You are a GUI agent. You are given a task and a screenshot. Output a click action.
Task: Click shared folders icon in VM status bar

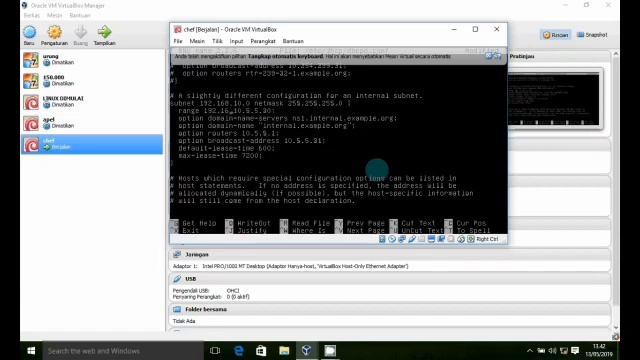(422, 239)
